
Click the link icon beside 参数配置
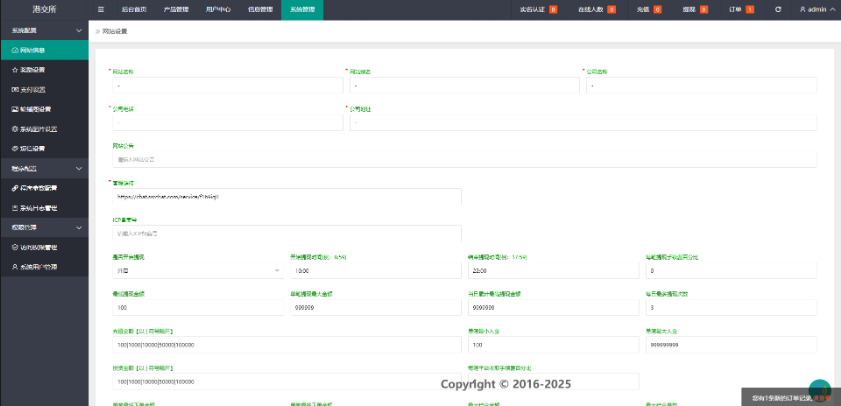coord(15,188)
